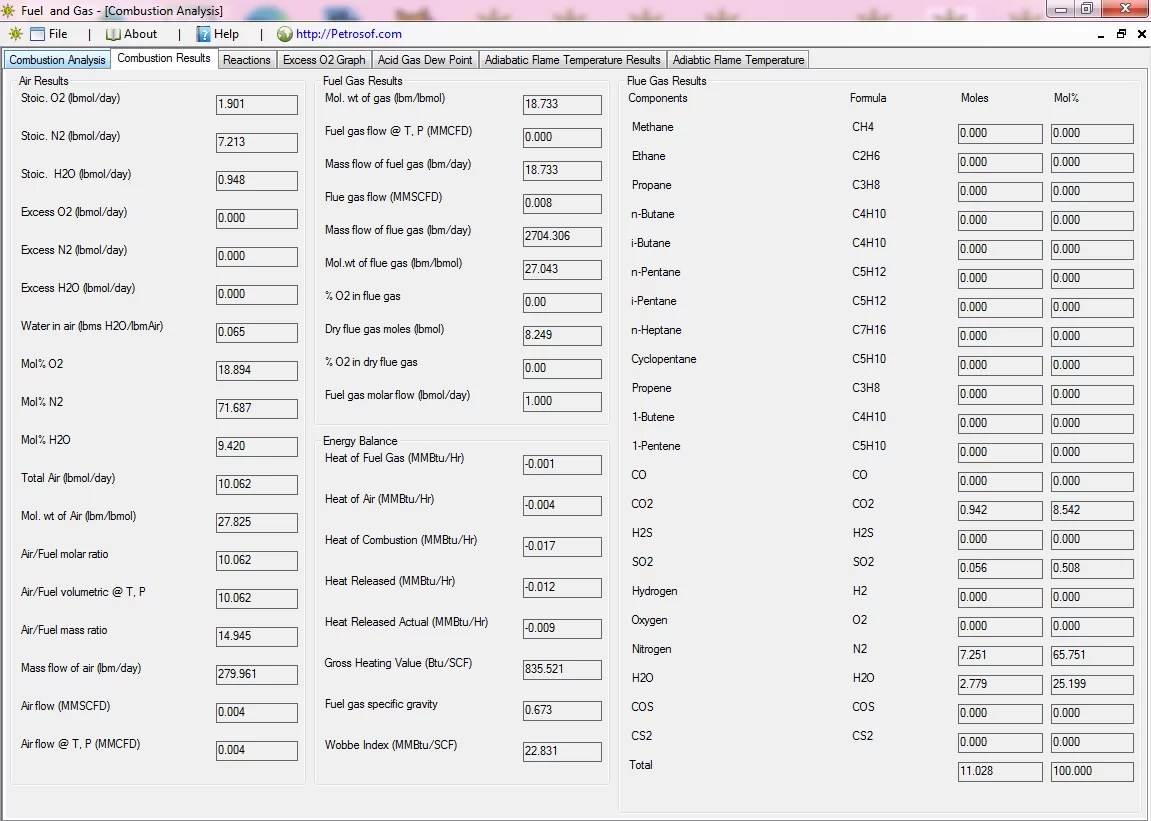Image resolution: width=1151 pixels, height=821 pixels.
Task: Open the Reactions tab
Action: pyautogui.click(x=246, y=59)
